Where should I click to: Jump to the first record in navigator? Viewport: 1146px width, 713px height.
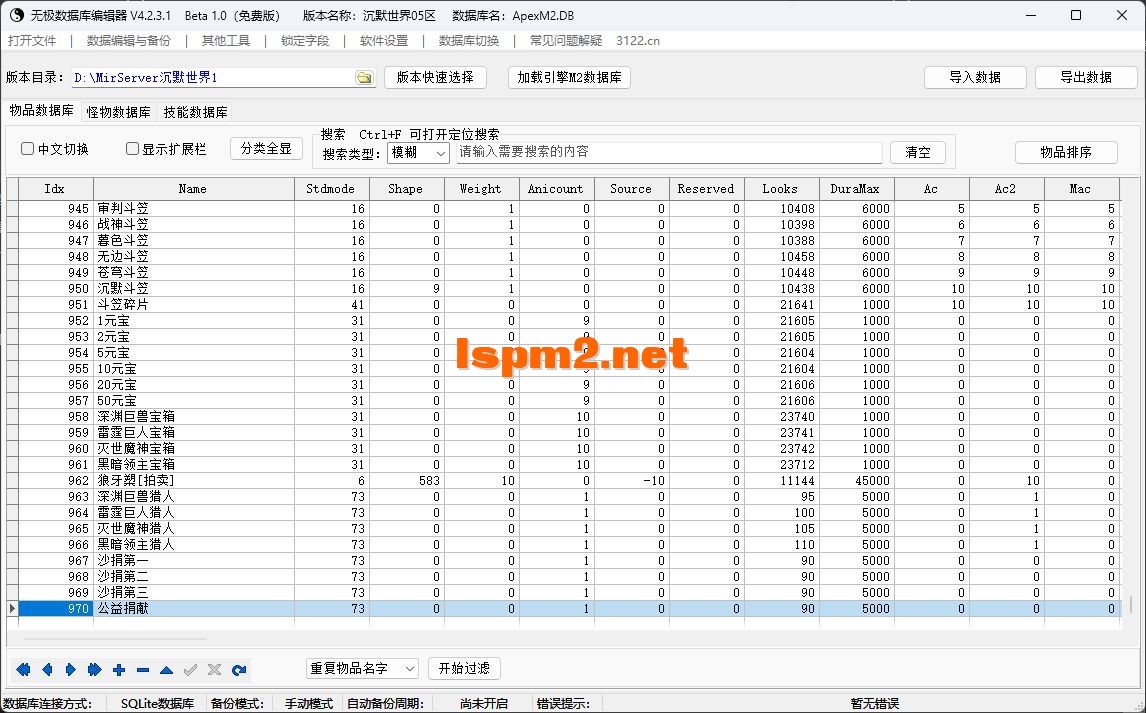coord(22,669)
